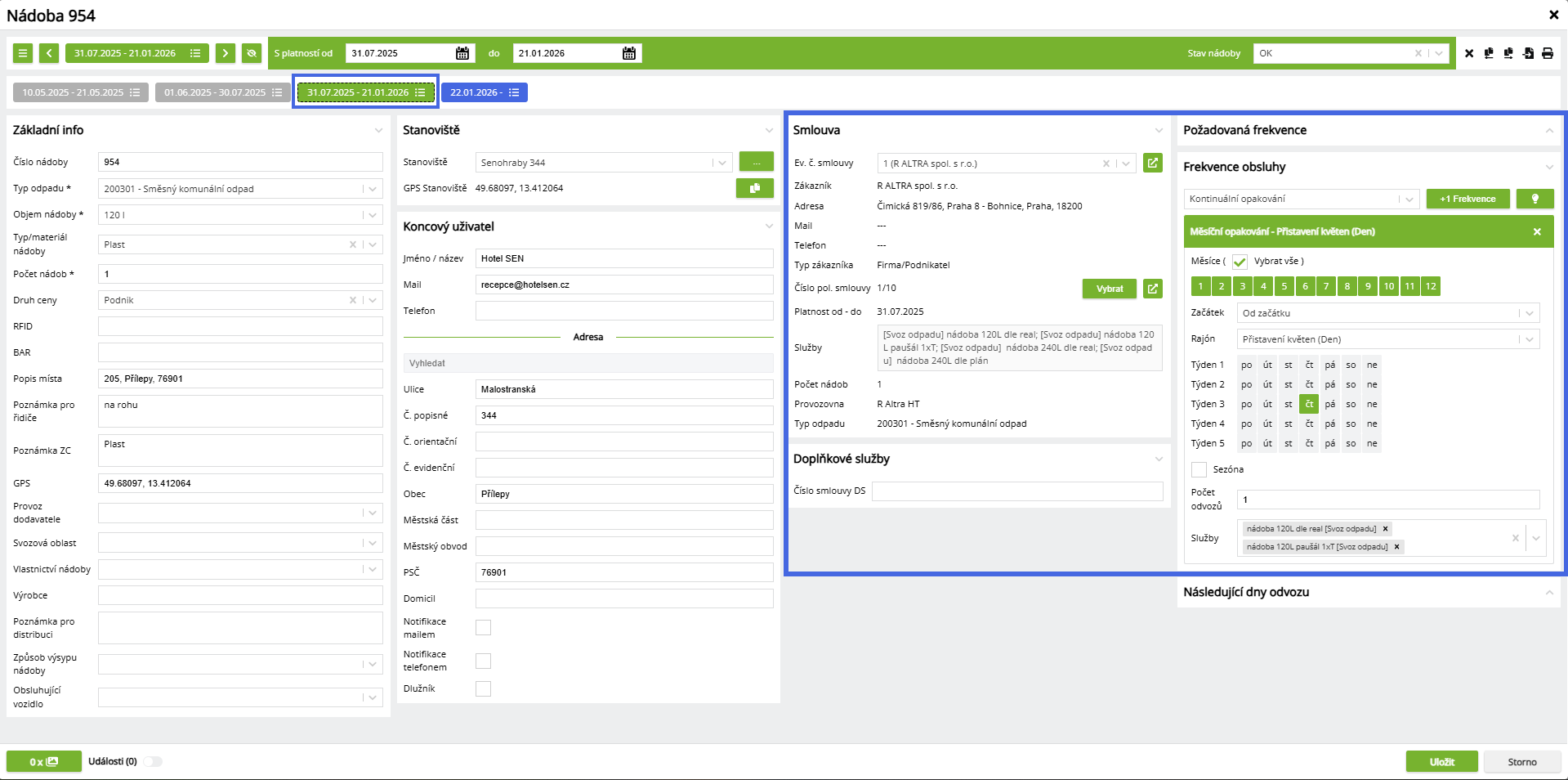Clear the Typ/materiál nádoby value Plast
The height and width of the screenshot is (780, 1568).
(353, 244)
